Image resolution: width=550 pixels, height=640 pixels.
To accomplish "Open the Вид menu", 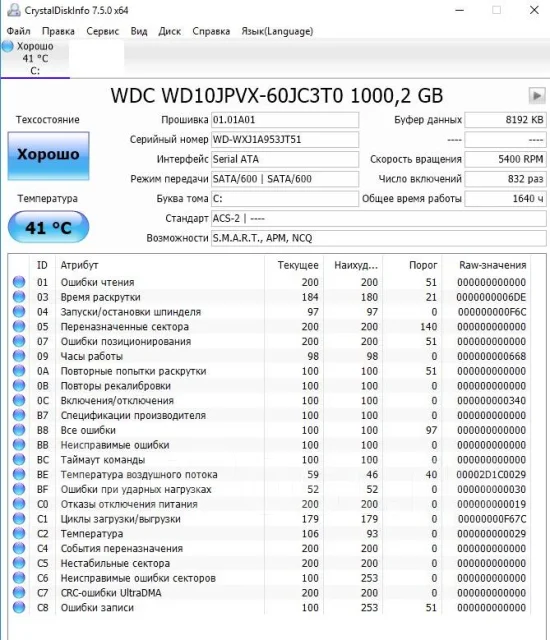I will point(139,31).
